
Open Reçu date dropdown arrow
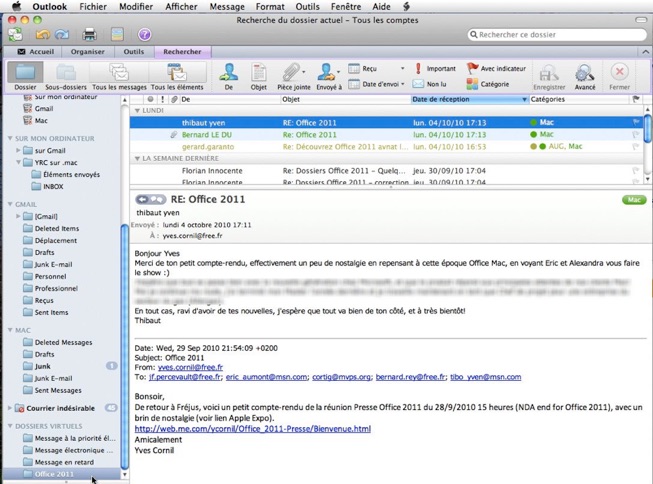coord(402,68)
